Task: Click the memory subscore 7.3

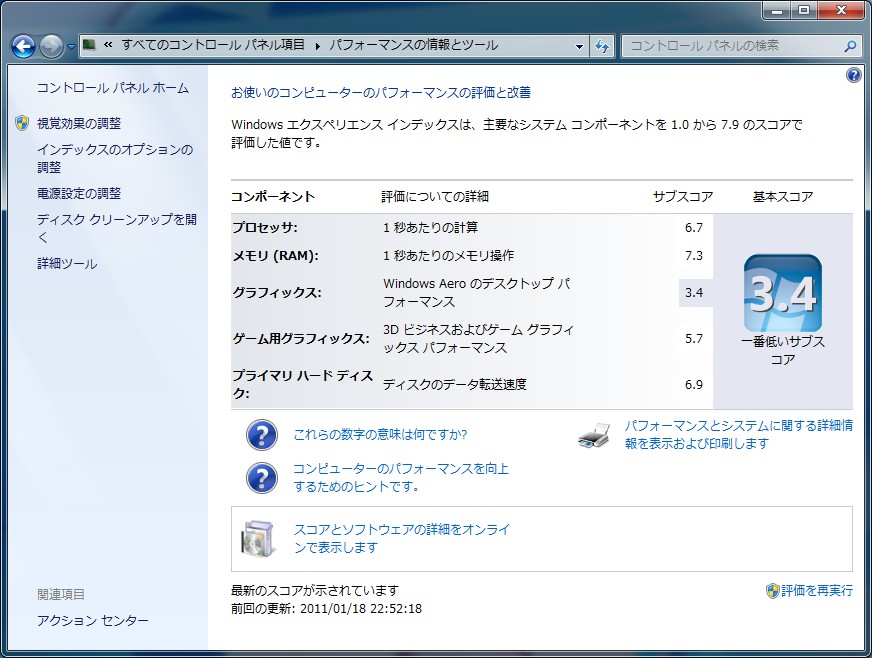Action: coord(693,256)
